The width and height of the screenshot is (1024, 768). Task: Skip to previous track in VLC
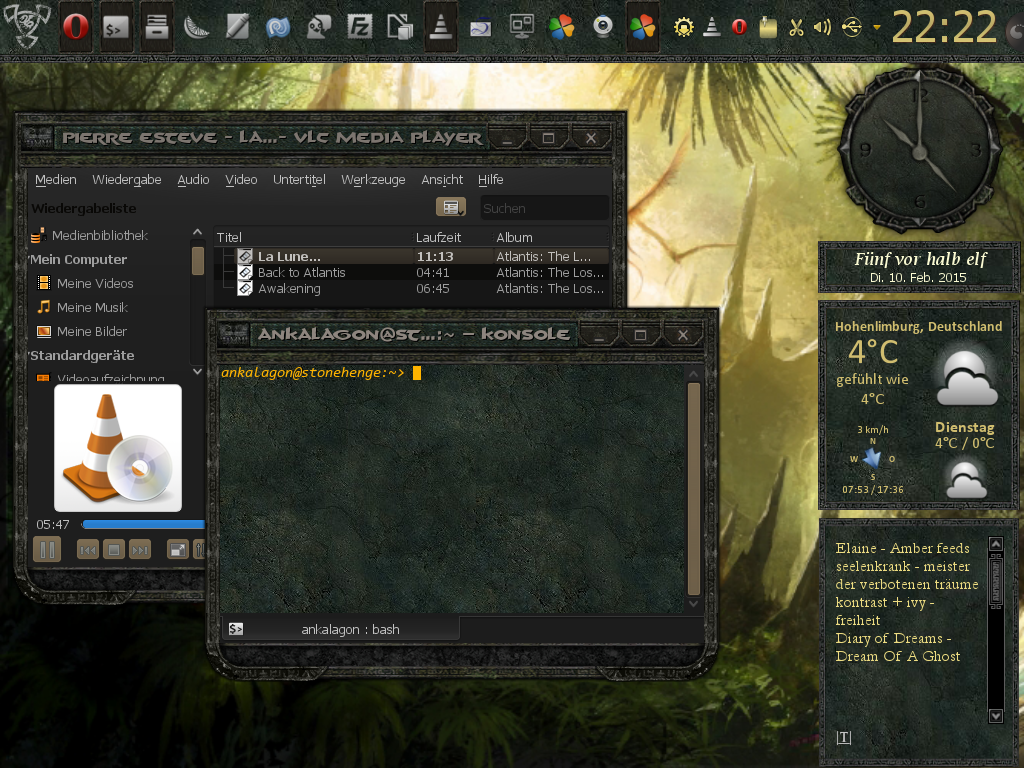(x=88, y=550)
